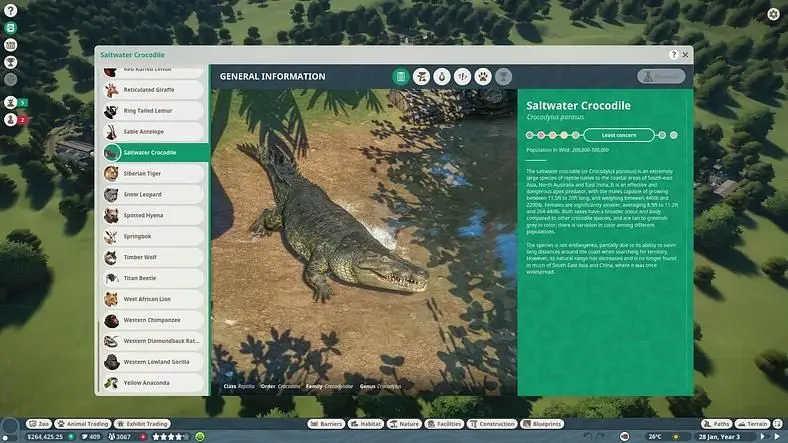Open the Terrain tool

(x=752, y=424)
